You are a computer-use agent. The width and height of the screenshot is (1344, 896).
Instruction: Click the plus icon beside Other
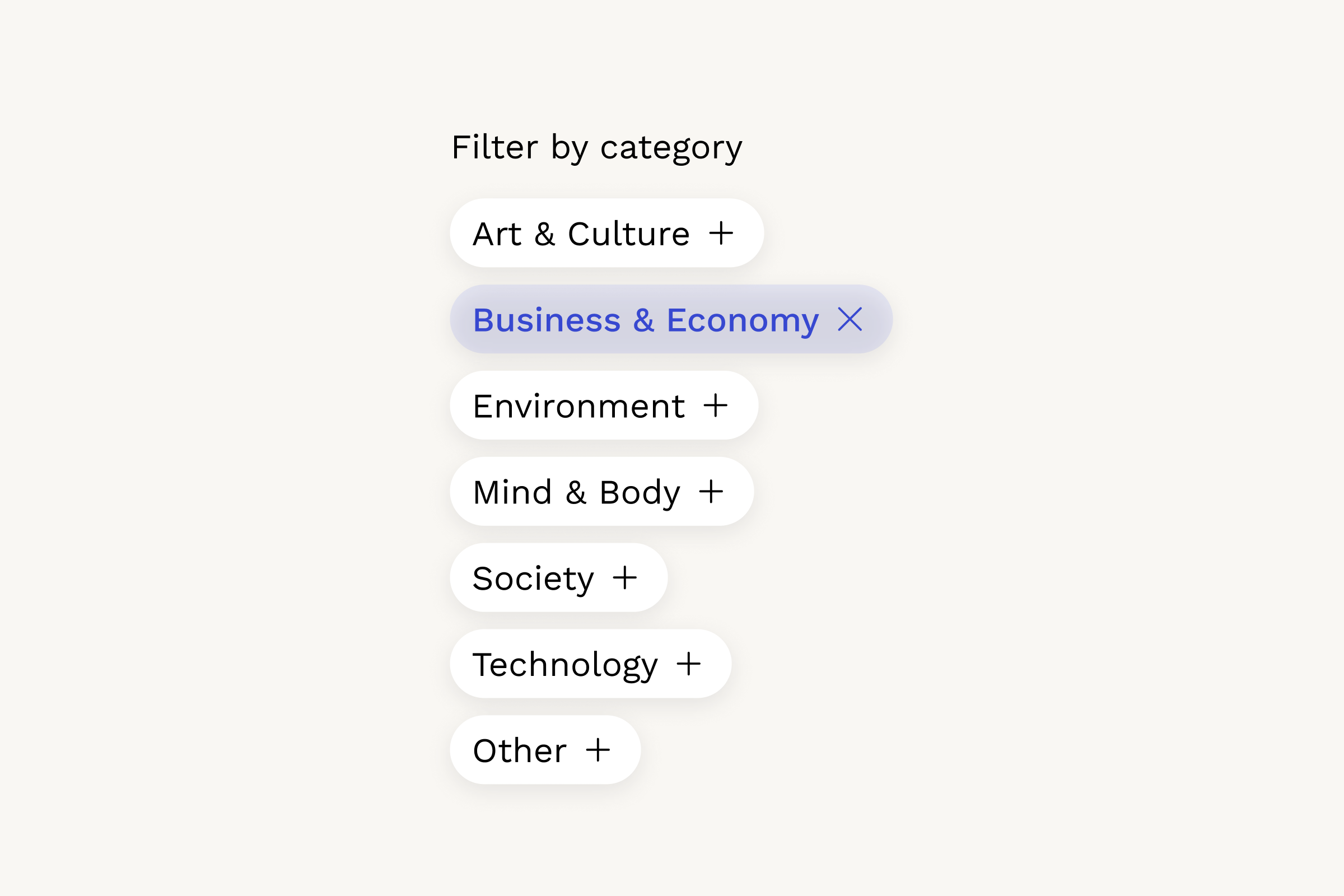click(x=598, y=750)
